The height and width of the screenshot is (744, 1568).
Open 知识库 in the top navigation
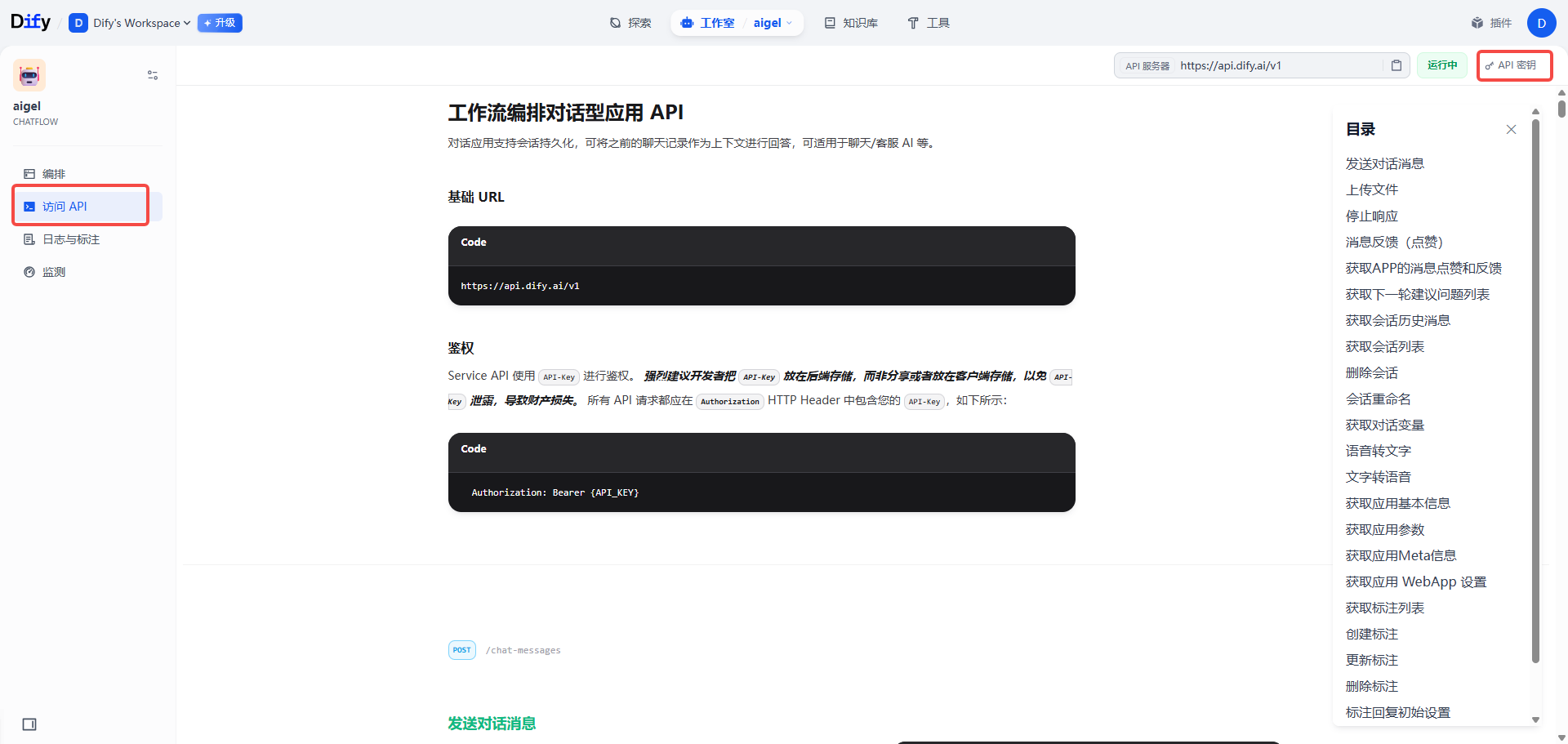(850, 23)
